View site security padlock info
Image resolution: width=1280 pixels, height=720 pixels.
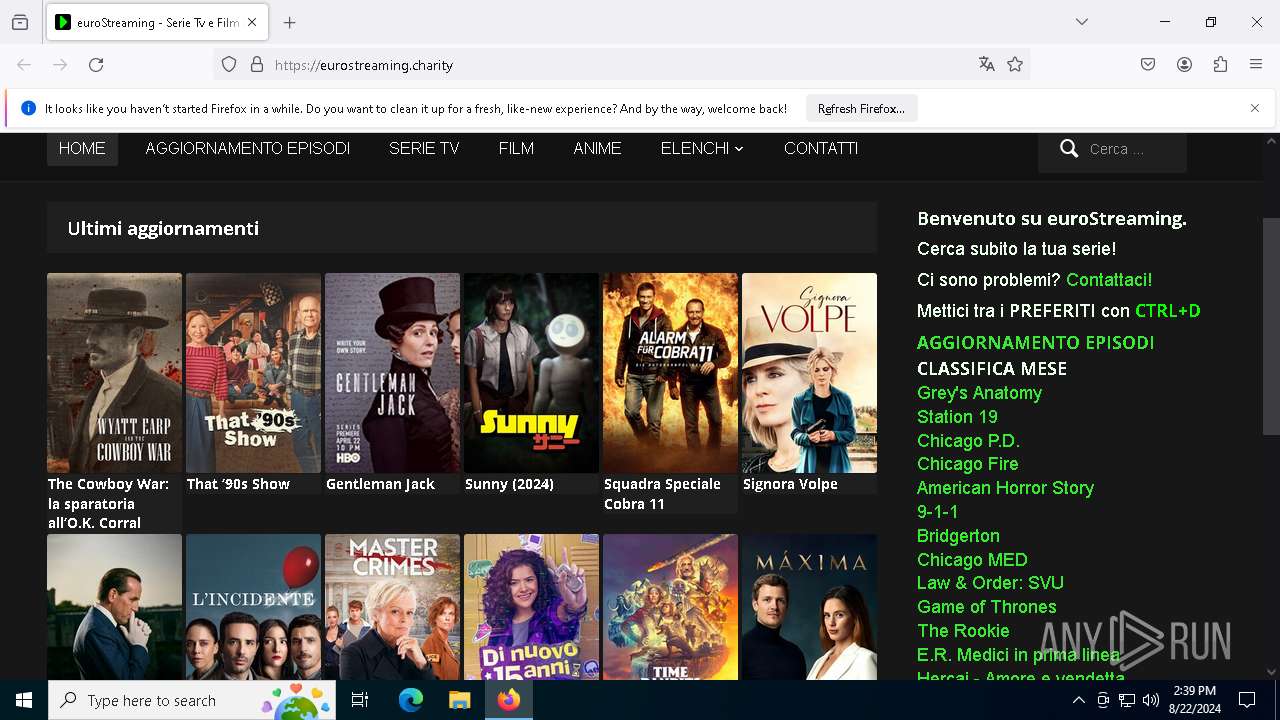[257, 65]
